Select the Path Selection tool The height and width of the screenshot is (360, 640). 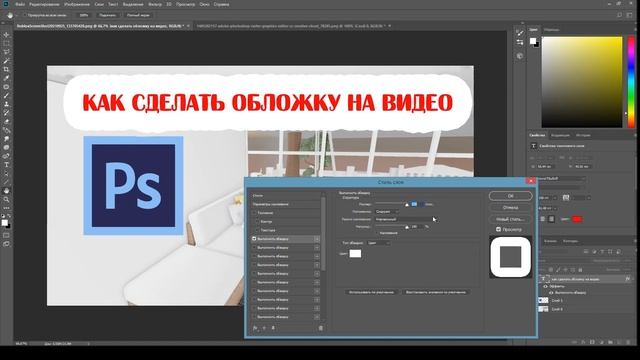pos(6,173)
